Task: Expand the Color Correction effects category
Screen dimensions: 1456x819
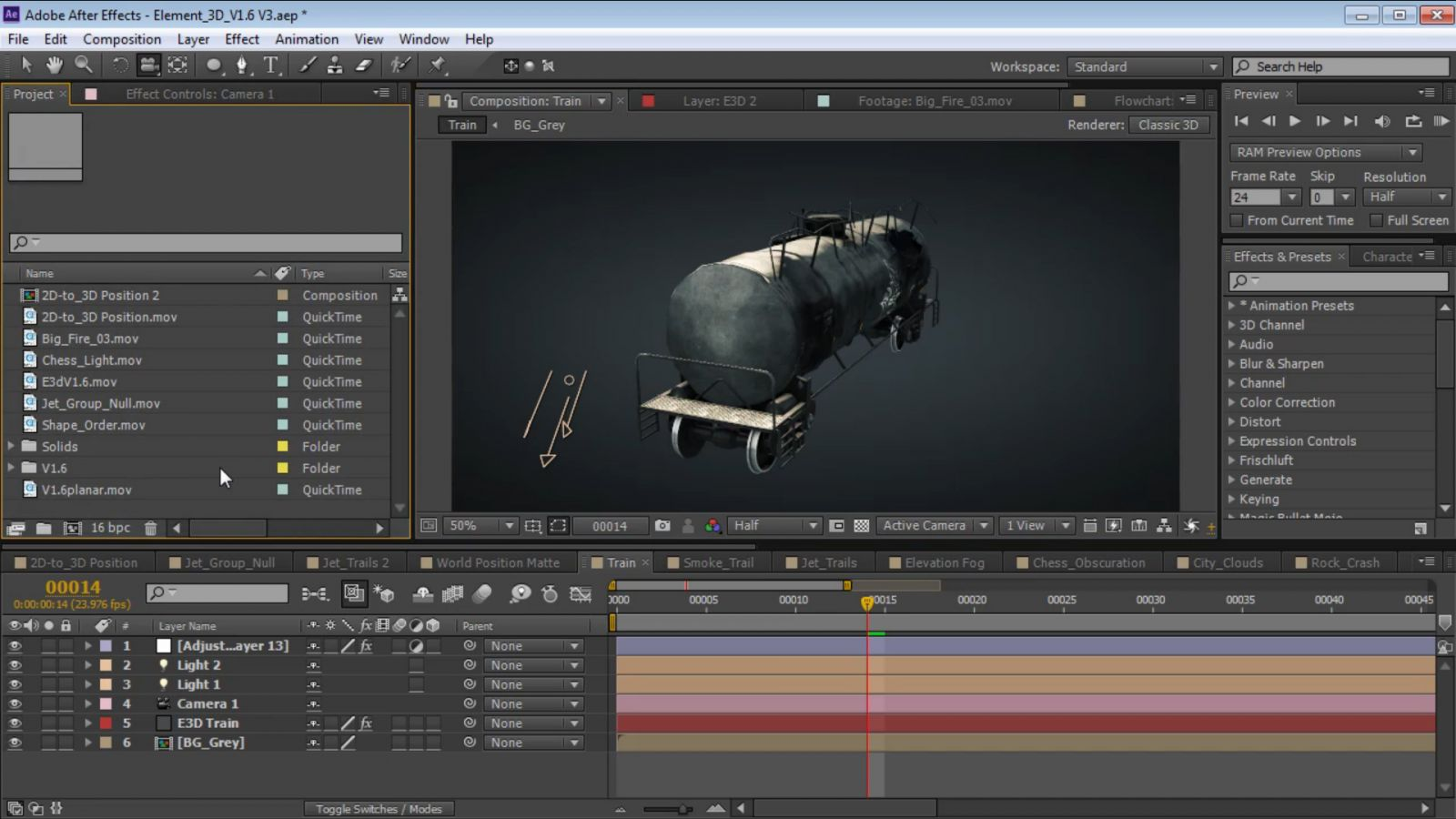Action: tap(1231, 402)
